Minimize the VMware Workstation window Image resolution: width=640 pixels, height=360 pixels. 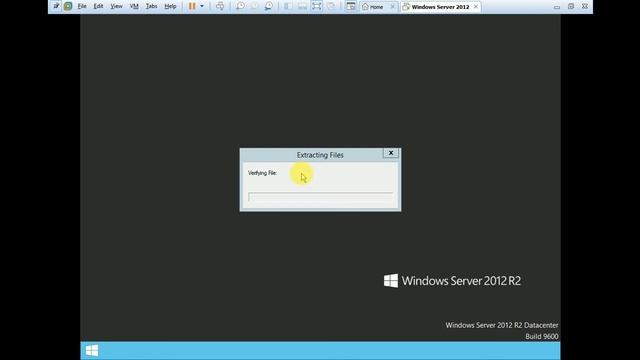click(x=557, y=7)
